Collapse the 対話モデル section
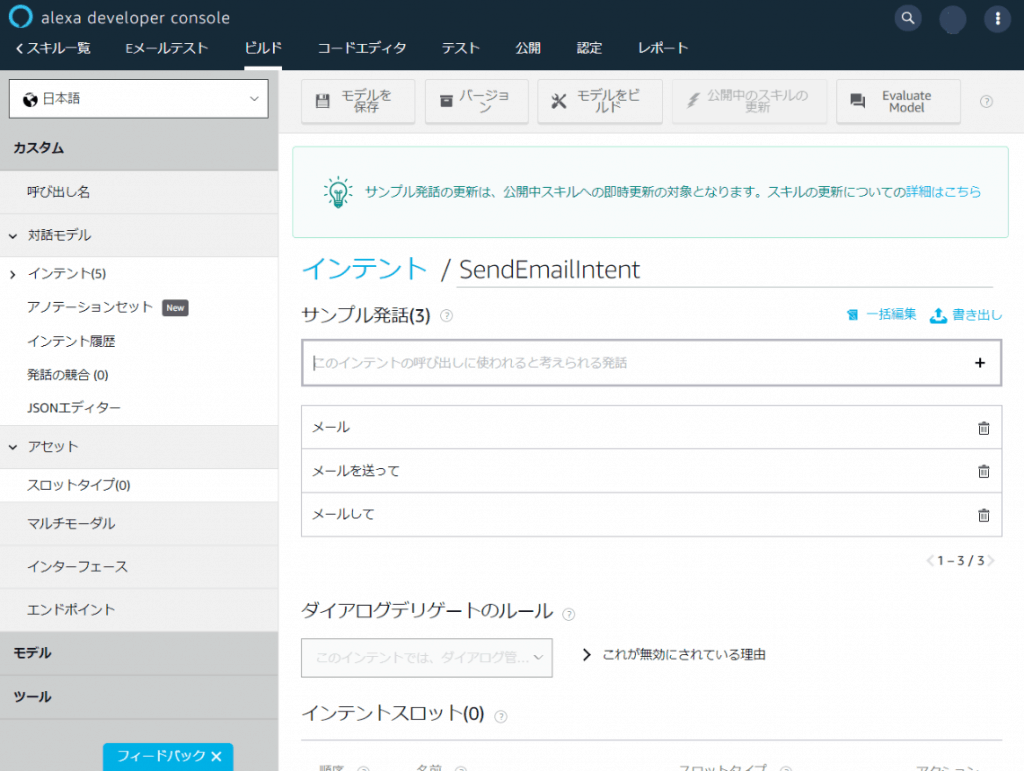This screenshot has width=1024, height=771. pos(13,236)
